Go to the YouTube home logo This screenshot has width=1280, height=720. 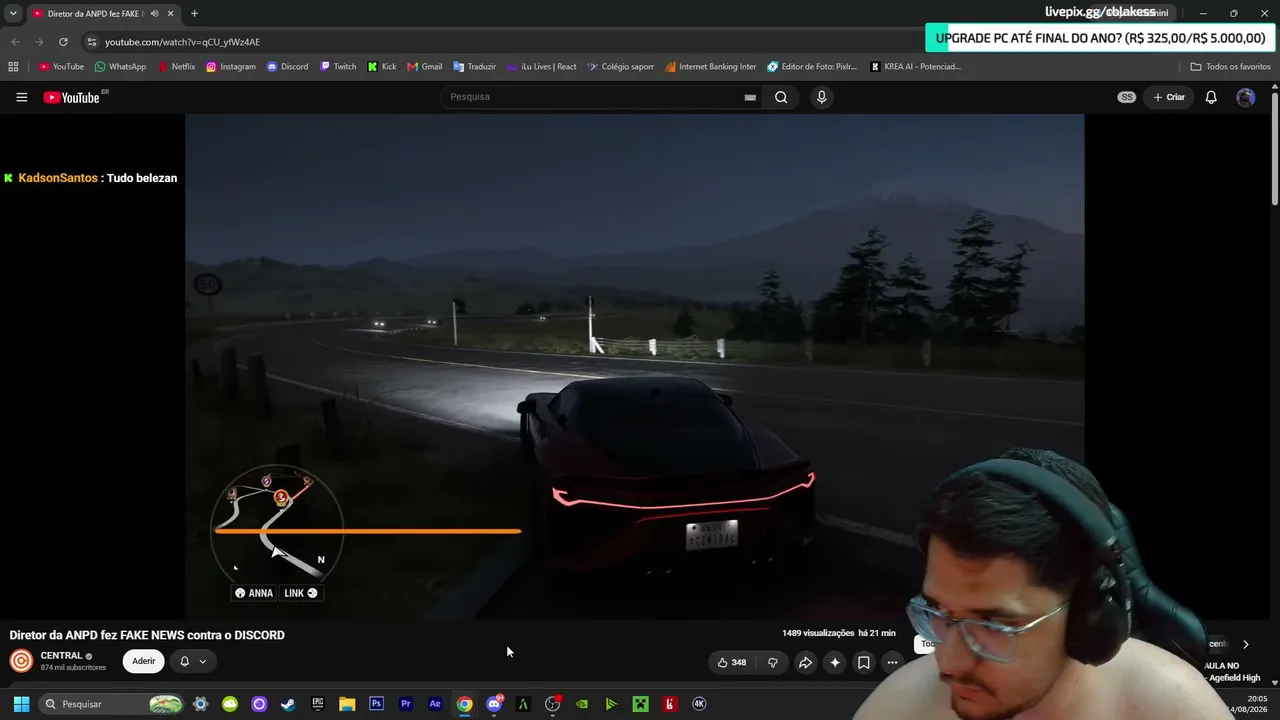[72, 97]
